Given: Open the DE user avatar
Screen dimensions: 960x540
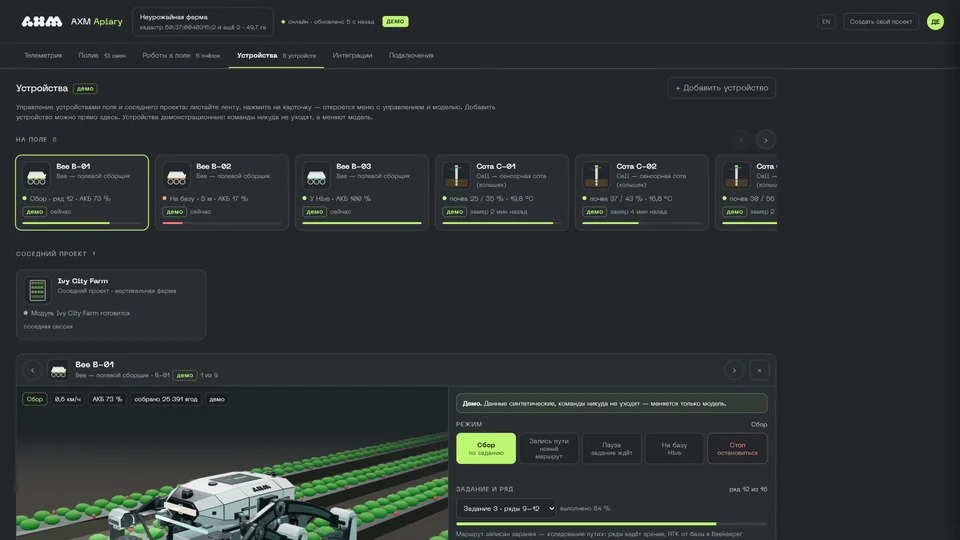Looking at the screenshot, I should click(x=935, y=21).
